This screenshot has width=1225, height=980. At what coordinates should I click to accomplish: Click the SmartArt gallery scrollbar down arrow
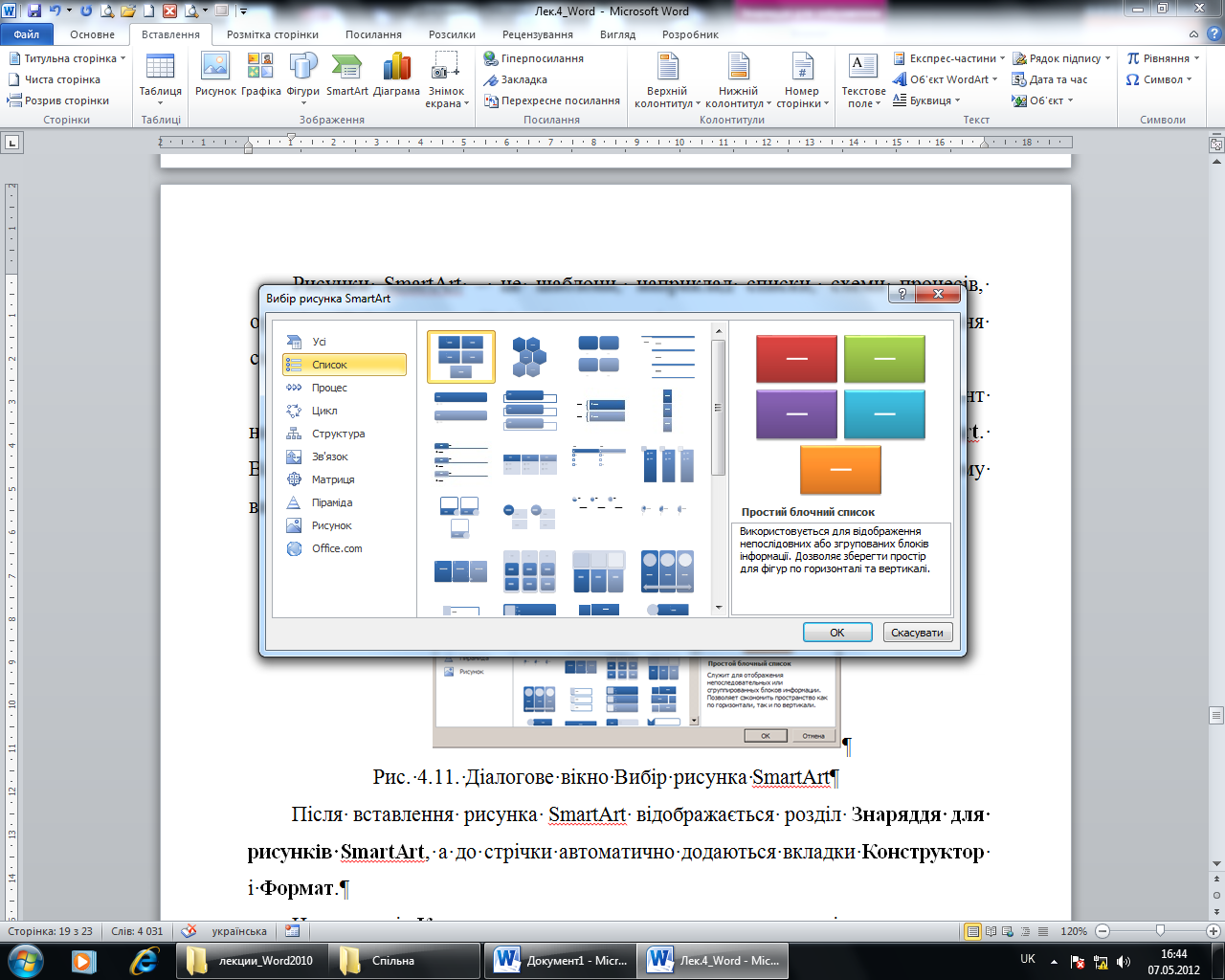pos(719,607)
